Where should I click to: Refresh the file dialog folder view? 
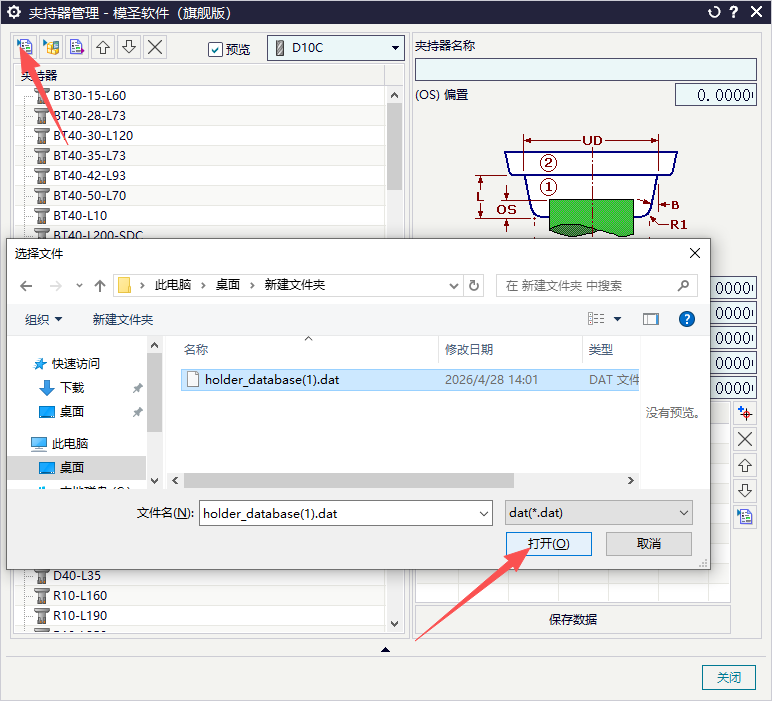(x=474, y=286)
